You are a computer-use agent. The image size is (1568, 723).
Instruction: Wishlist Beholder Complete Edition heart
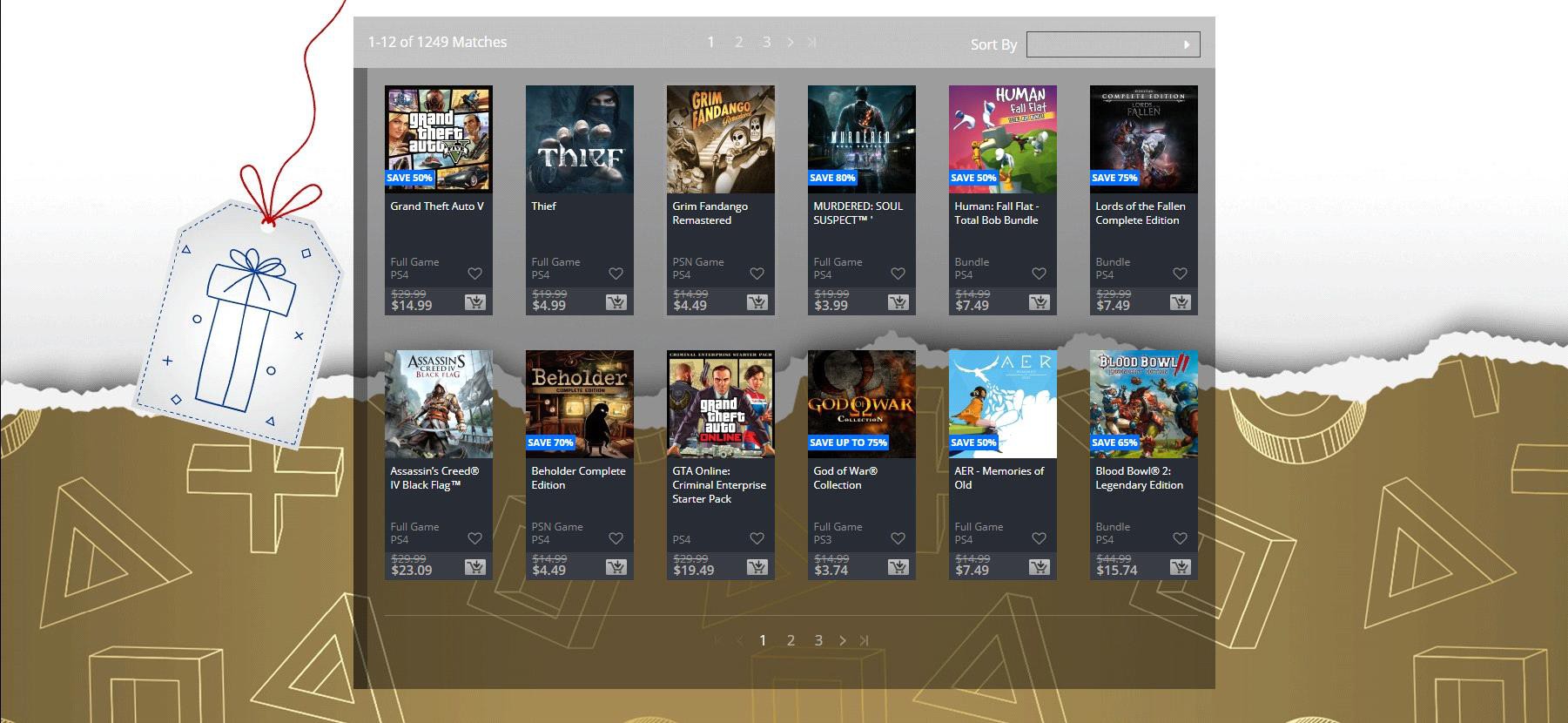[x=616, y=538]
